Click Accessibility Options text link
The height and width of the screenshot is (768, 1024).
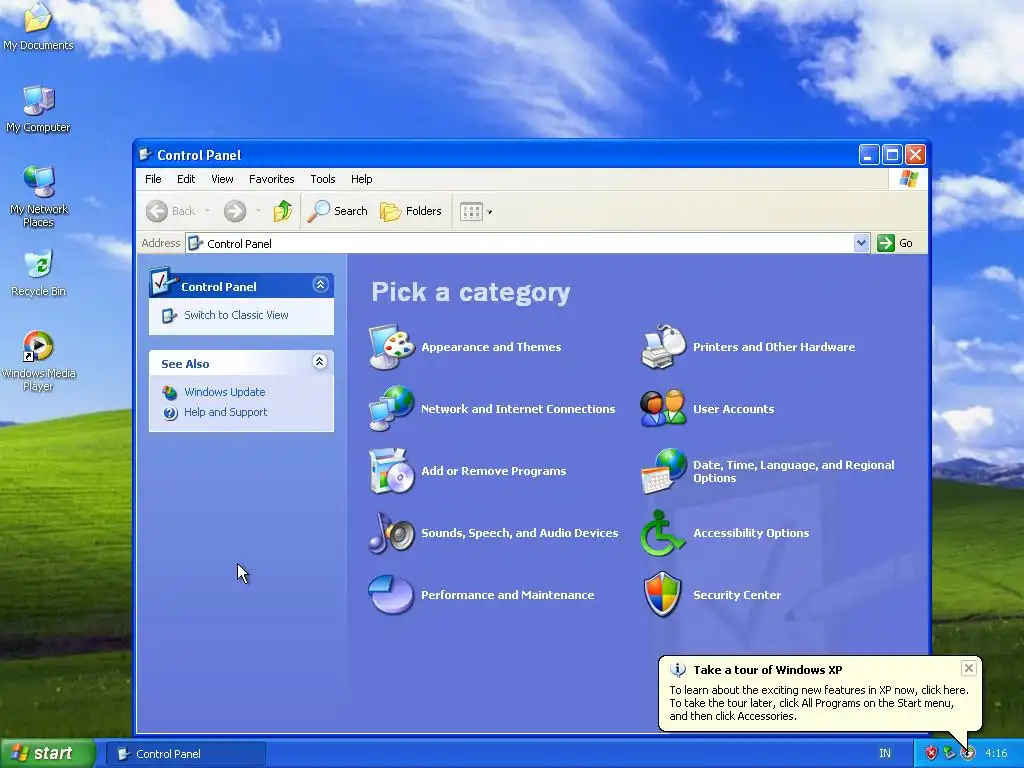[751, 533]
